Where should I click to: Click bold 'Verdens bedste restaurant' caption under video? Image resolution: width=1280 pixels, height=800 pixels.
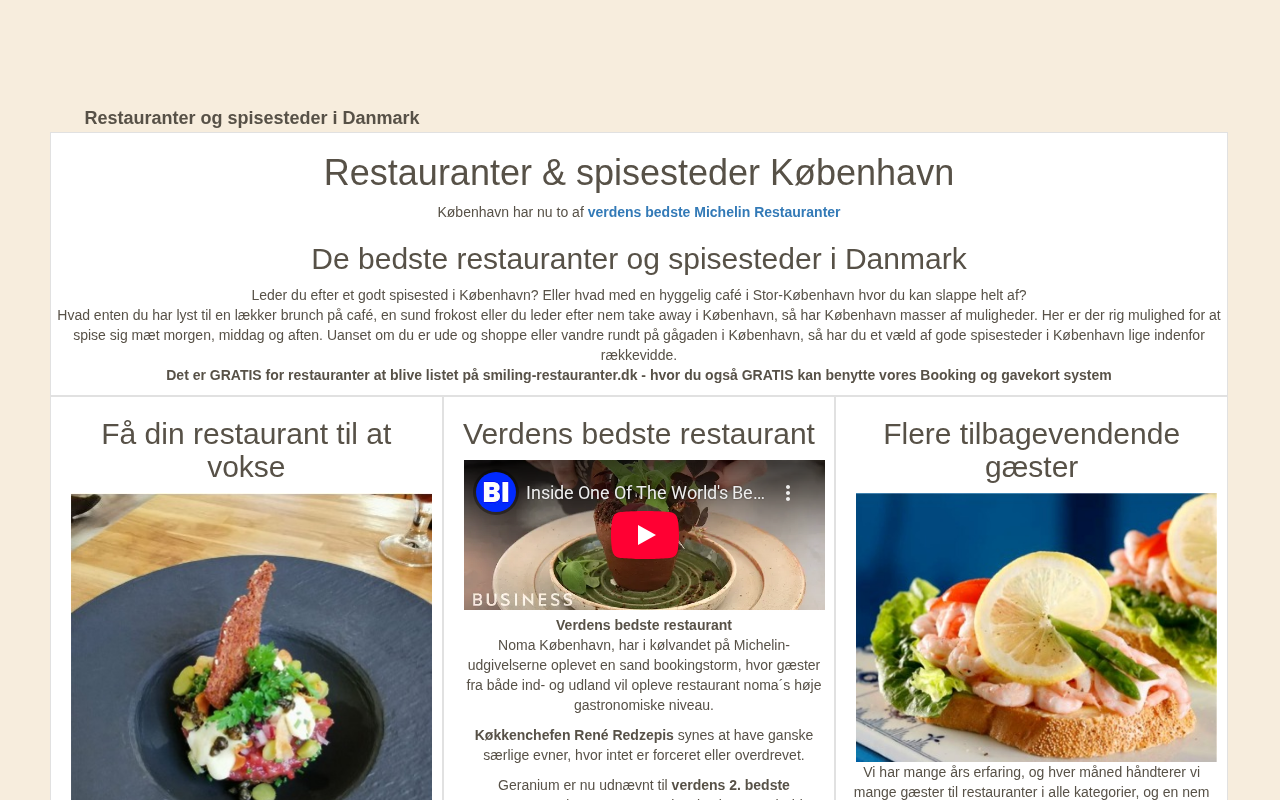644,625
